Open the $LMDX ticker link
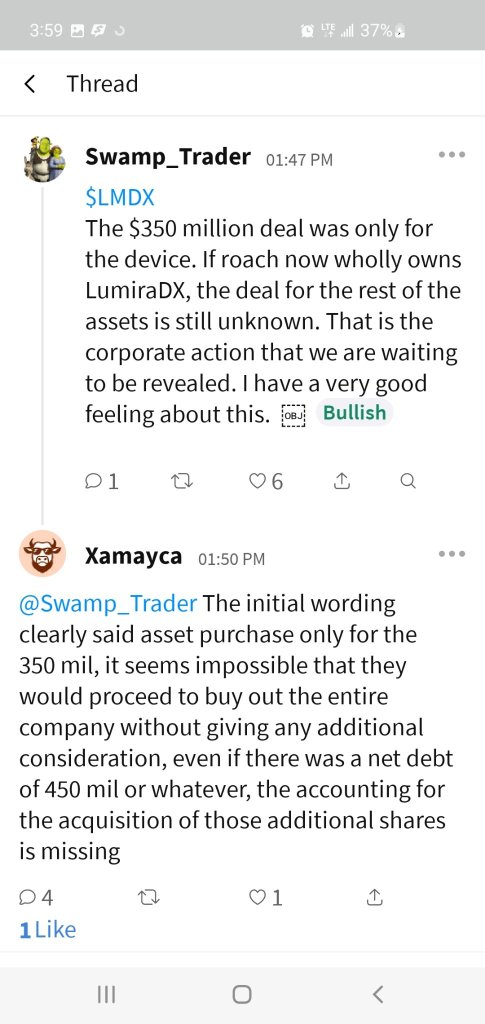Screen dimensions: 485x1024 point(119,197)
